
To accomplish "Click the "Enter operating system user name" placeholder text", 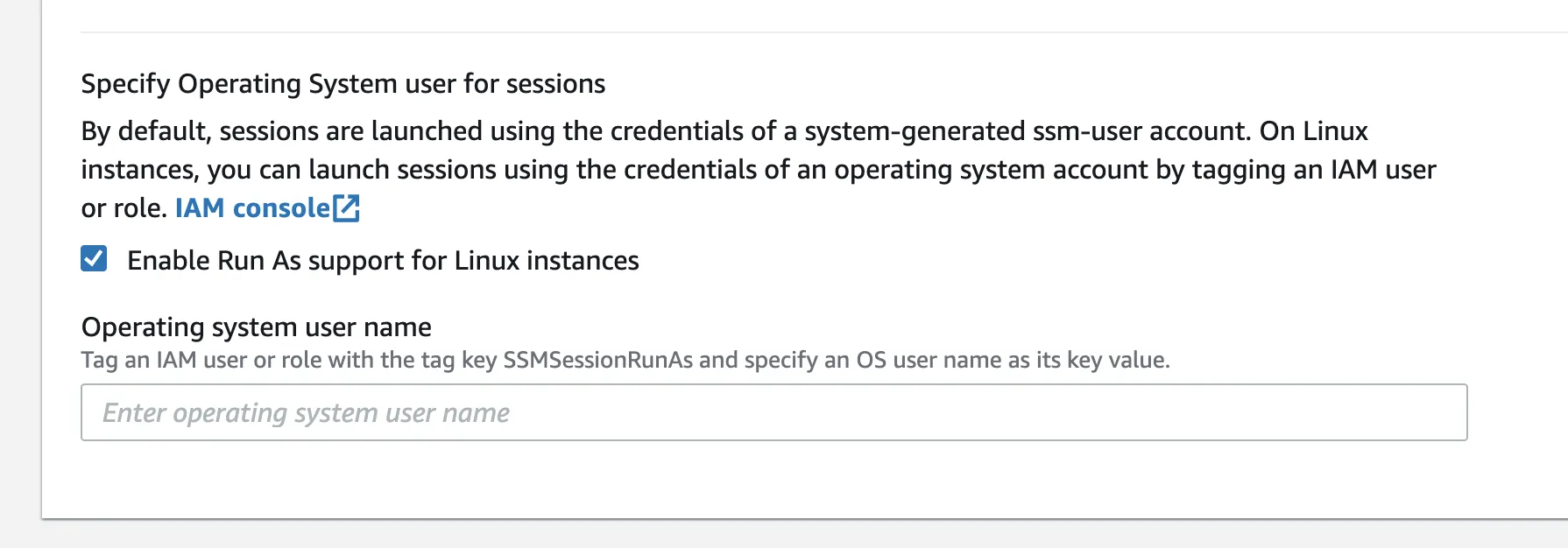I will pyautogui.click(x=306, y=413).
